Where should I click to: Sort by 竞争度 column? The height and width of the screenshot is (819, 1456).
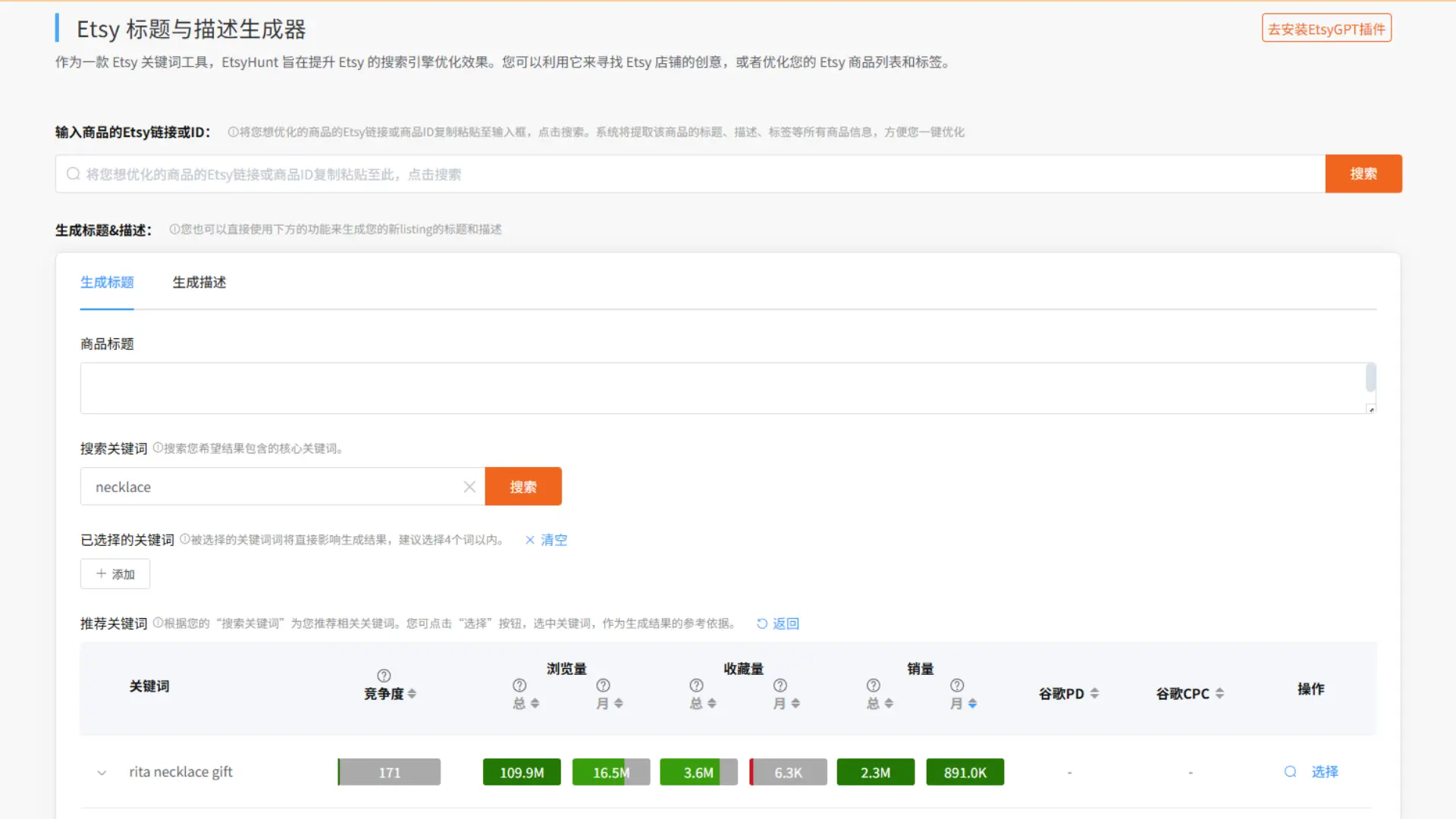(412, 693)
